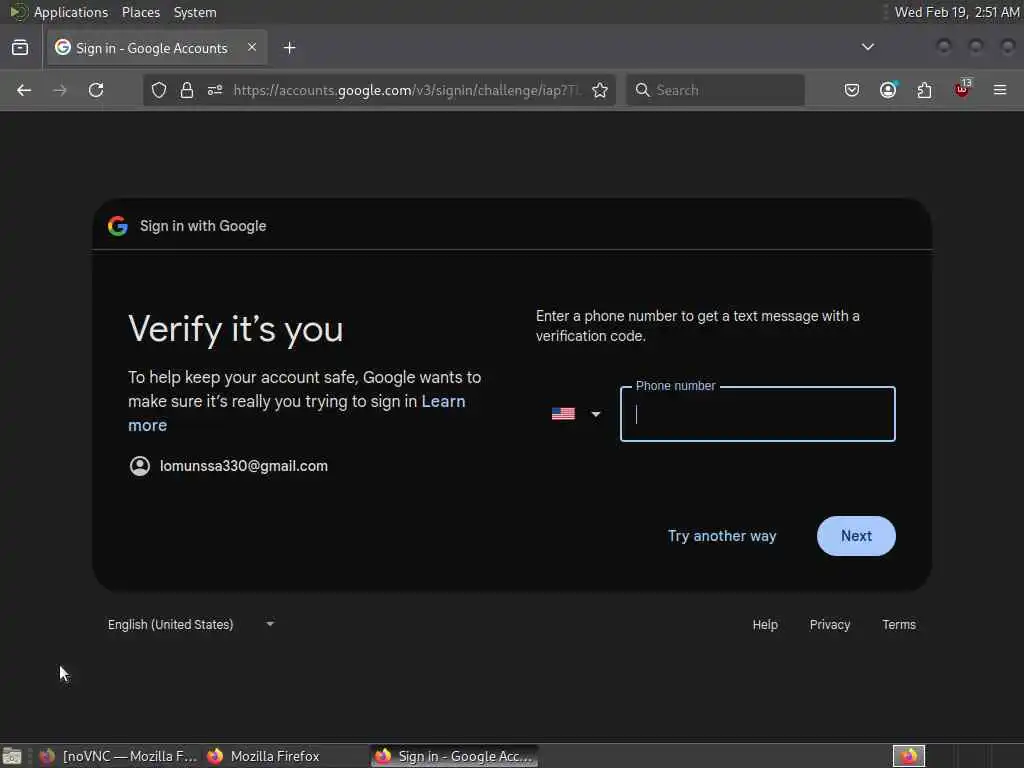Click the account avatar icon beside email
Screen dimensions: 1024x768
[140, 466]
